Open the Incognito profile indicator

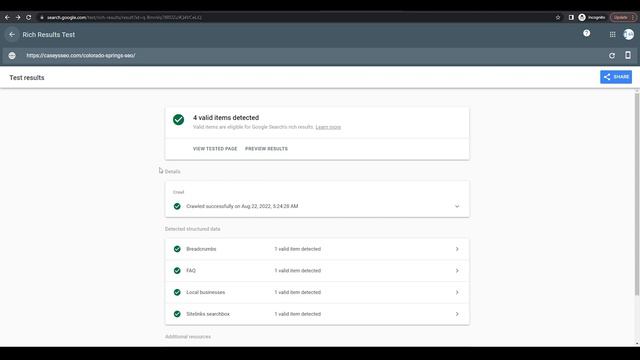(x=592, y=18)
